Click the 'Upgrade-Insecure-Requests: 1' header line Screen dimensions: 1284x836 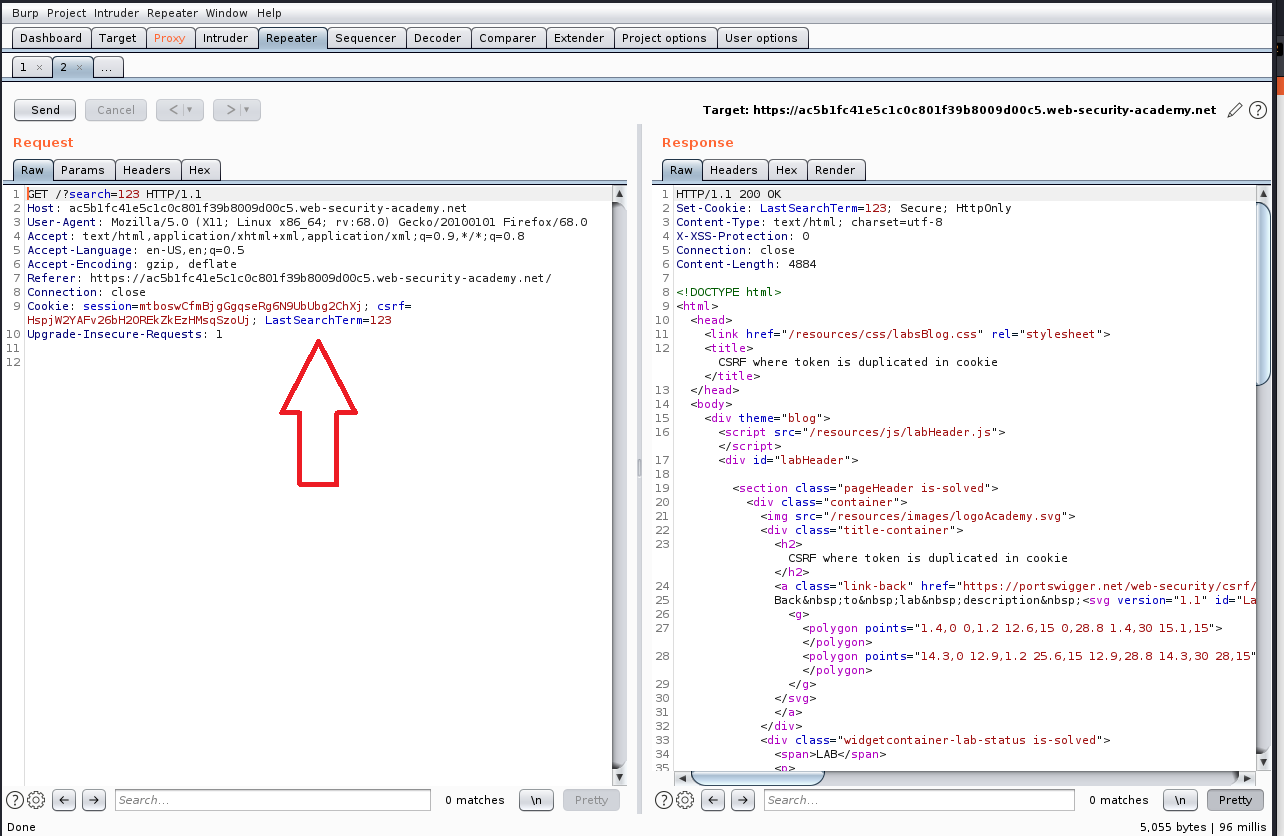coord(125,334)
